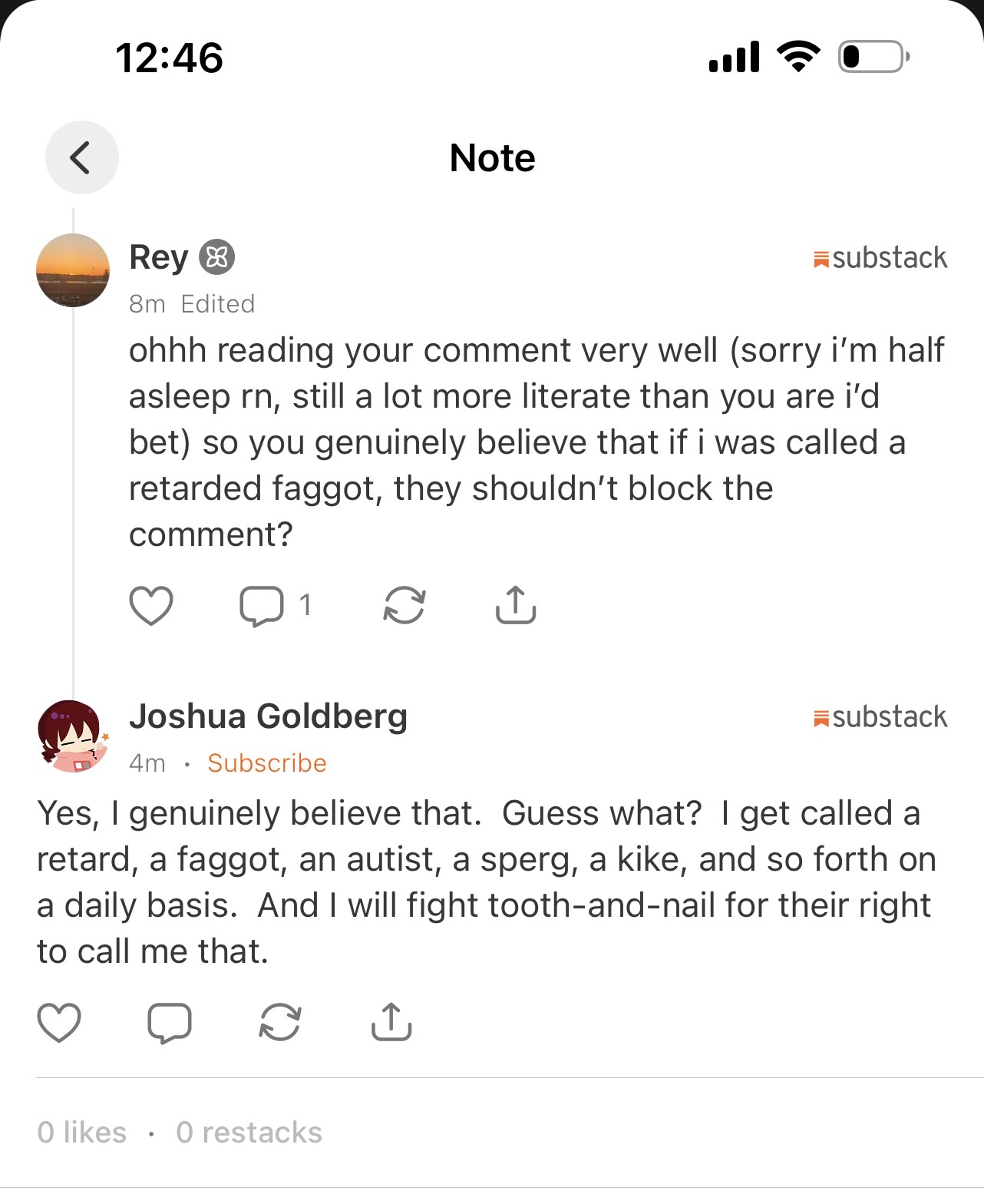Screen dimensions: 984x1204
Task: Share Joshua Goldberg's reply
Action: [391, 1022]
